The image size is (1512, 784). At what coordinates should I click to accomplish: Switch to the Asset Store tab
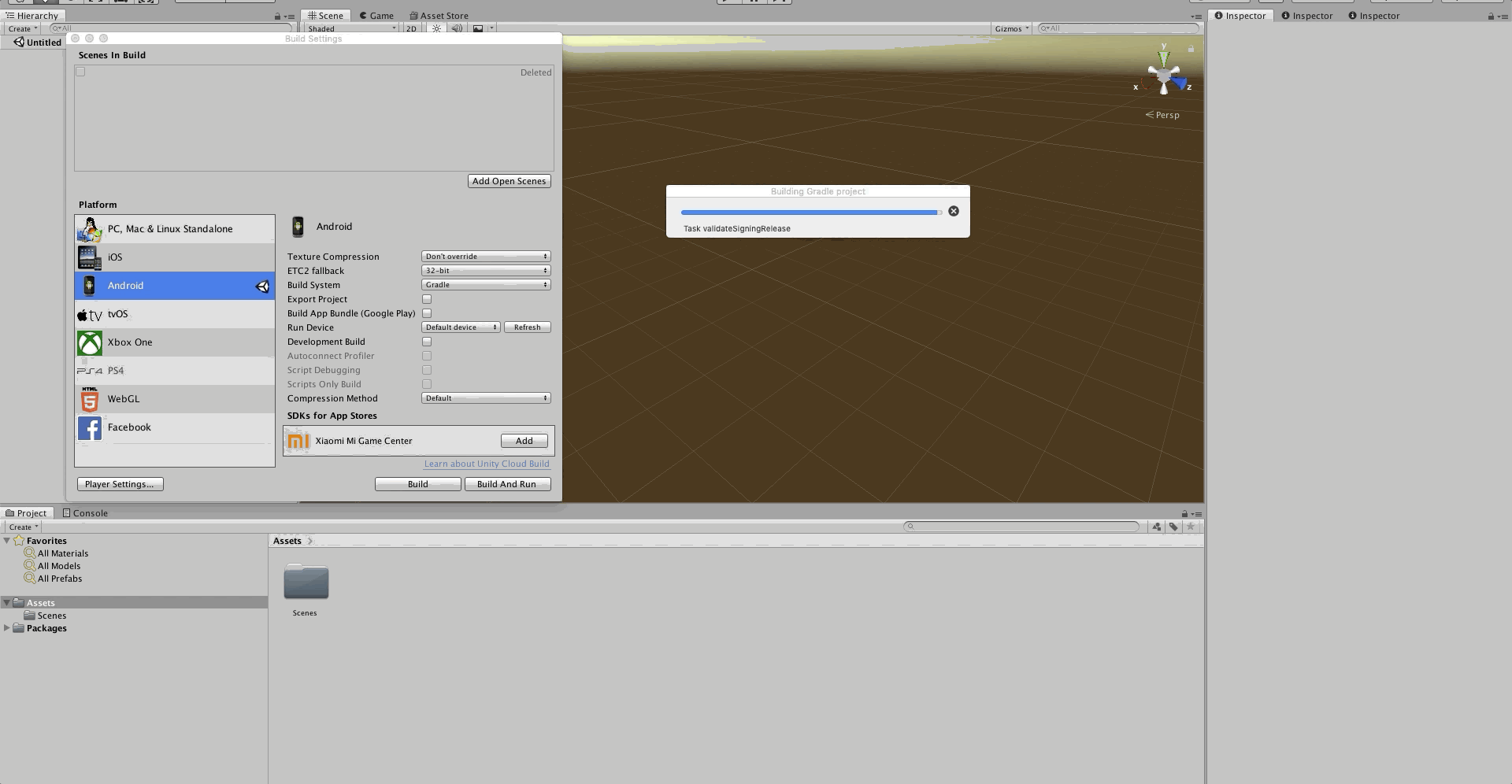pos(439,16)
